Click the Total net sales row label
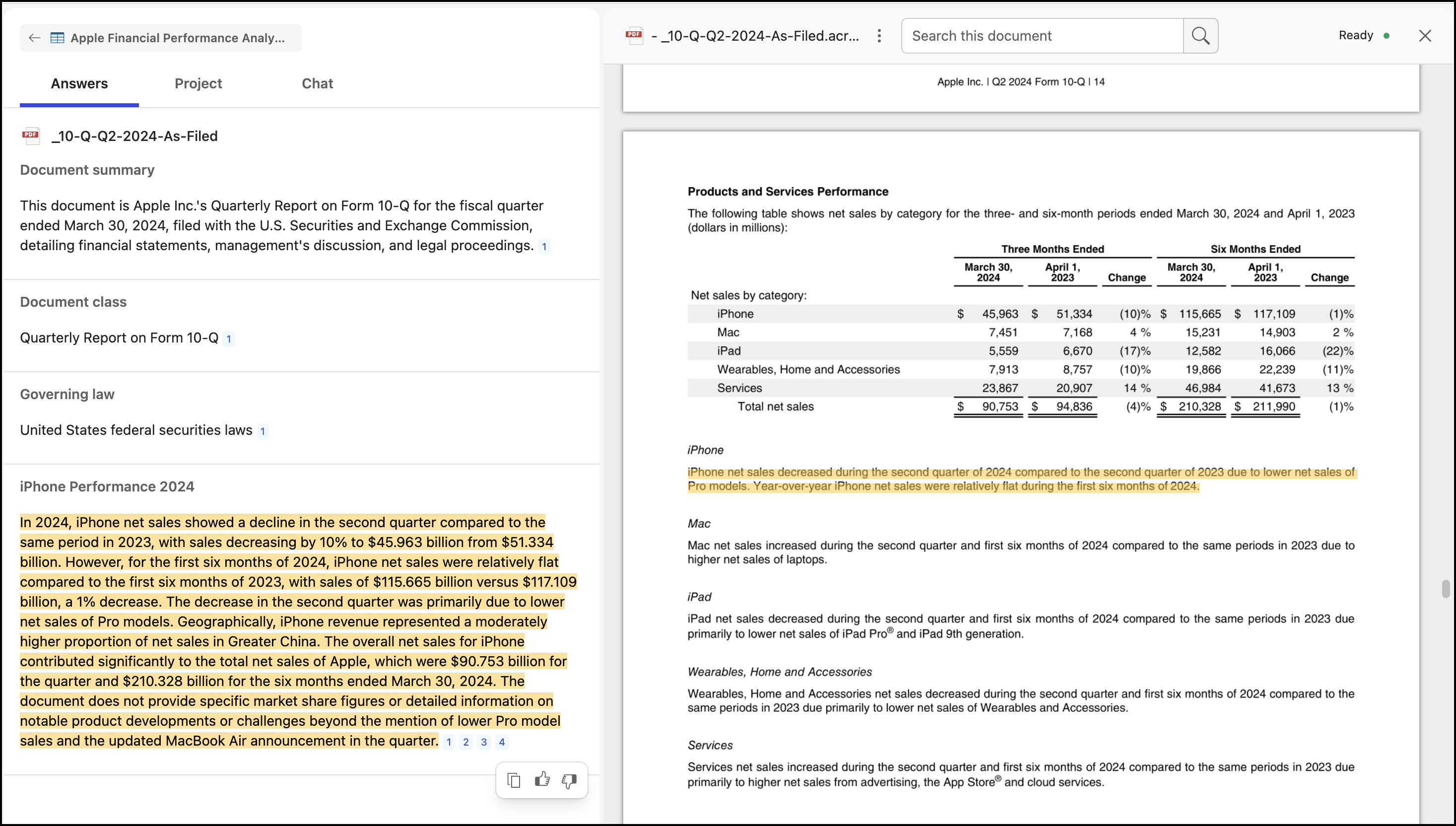 (x=776, y=407)
